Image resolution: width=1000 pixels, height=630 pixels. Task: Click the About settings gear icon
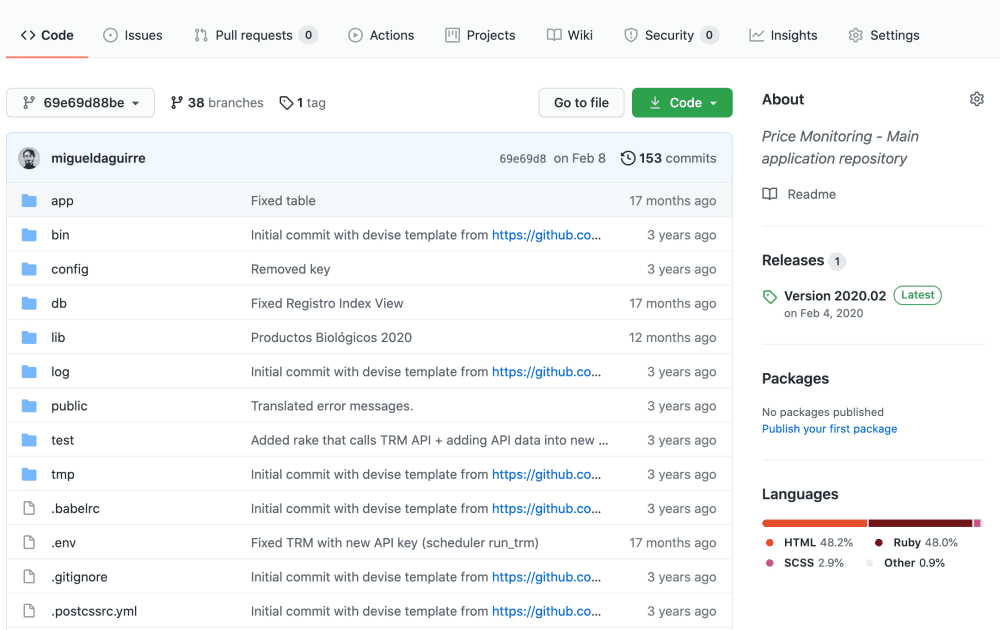pyautogui.click(x=977, y=99)
